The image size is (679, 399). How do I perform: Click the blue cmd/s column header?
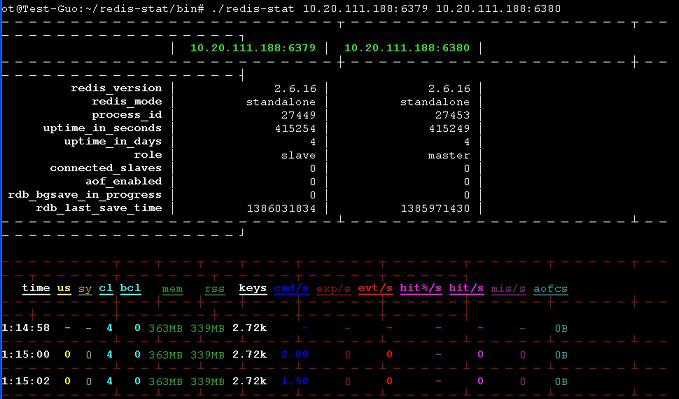pyautogui.click(x=291, y=289)
